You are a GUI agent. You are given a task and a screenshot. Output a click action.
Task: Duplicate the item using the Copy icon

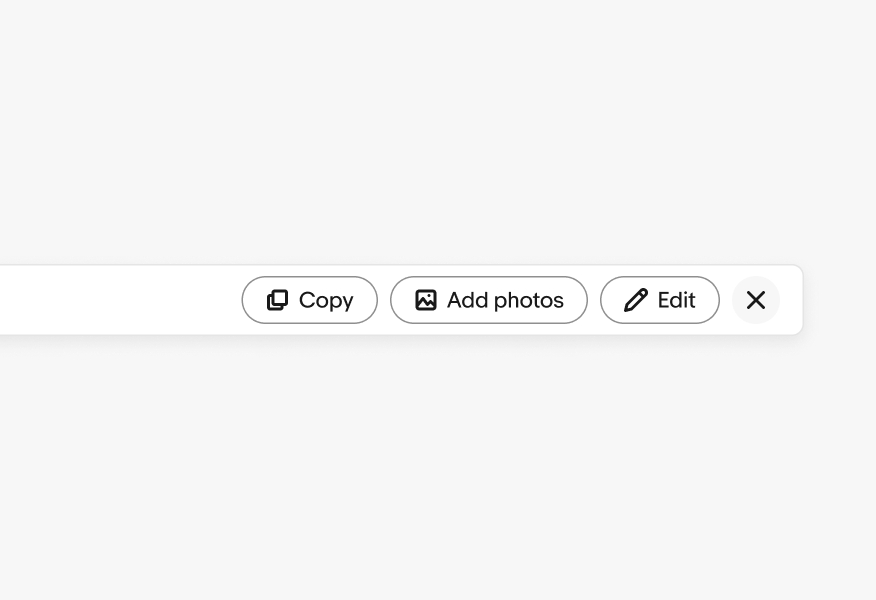click(x=278, y=300)
